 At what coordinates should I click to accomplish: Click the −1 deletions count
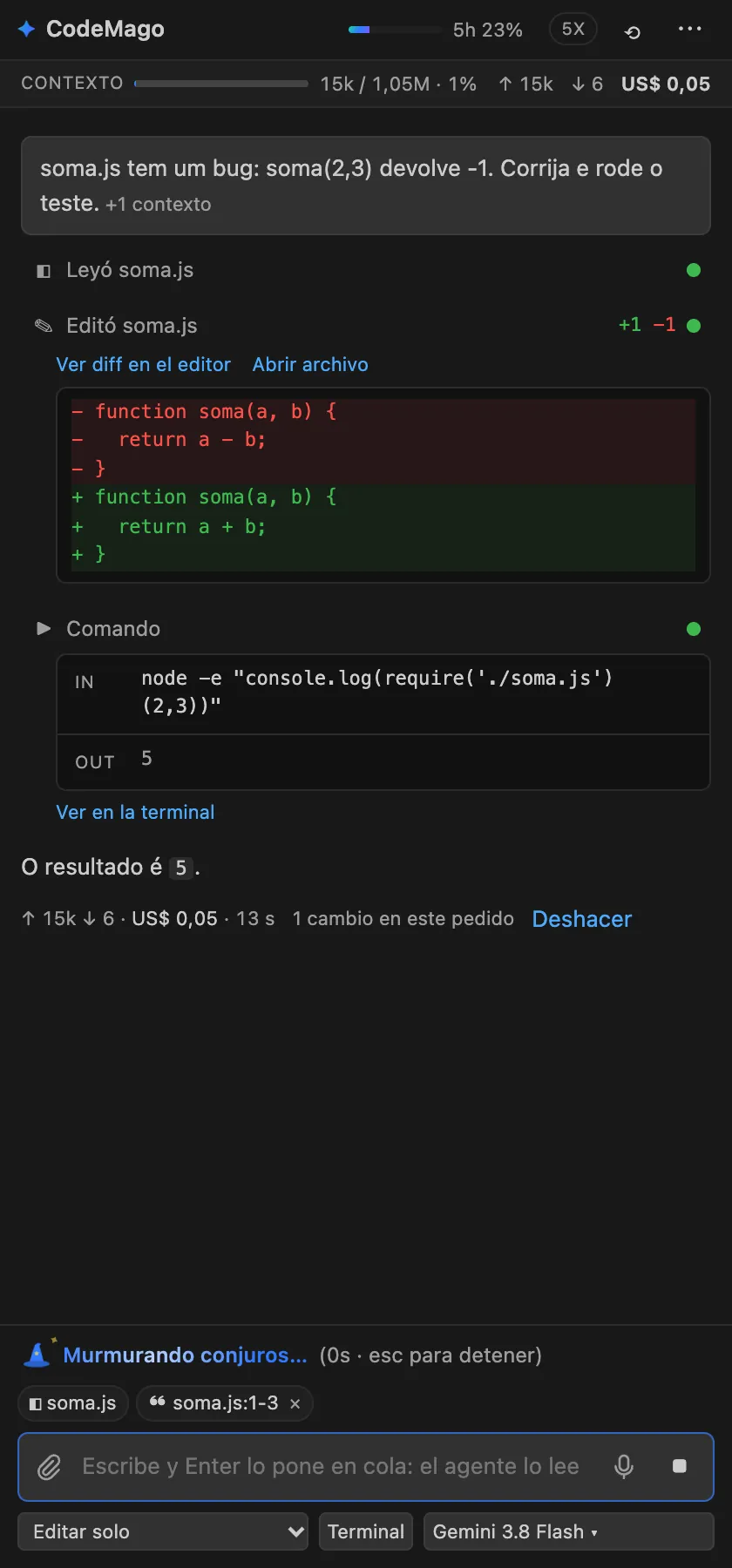tap(664, 325)
